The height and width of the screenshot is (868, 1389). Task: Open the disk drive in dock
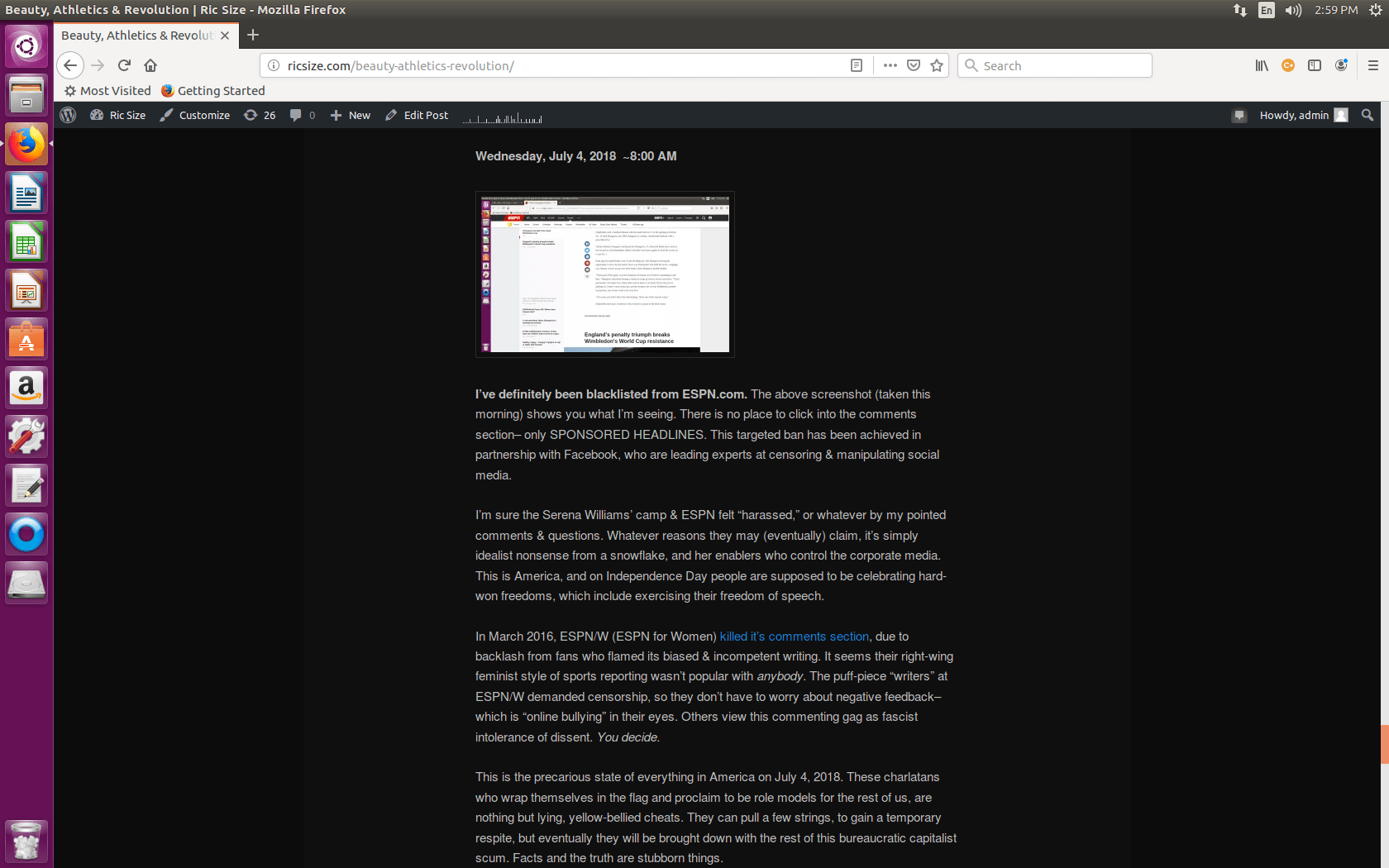[26, 583]
